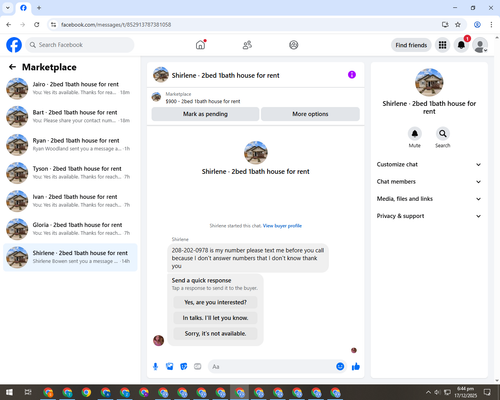Click the clock in system tray
This screenshot has width=500, height=400.
[x=465, y=392]
